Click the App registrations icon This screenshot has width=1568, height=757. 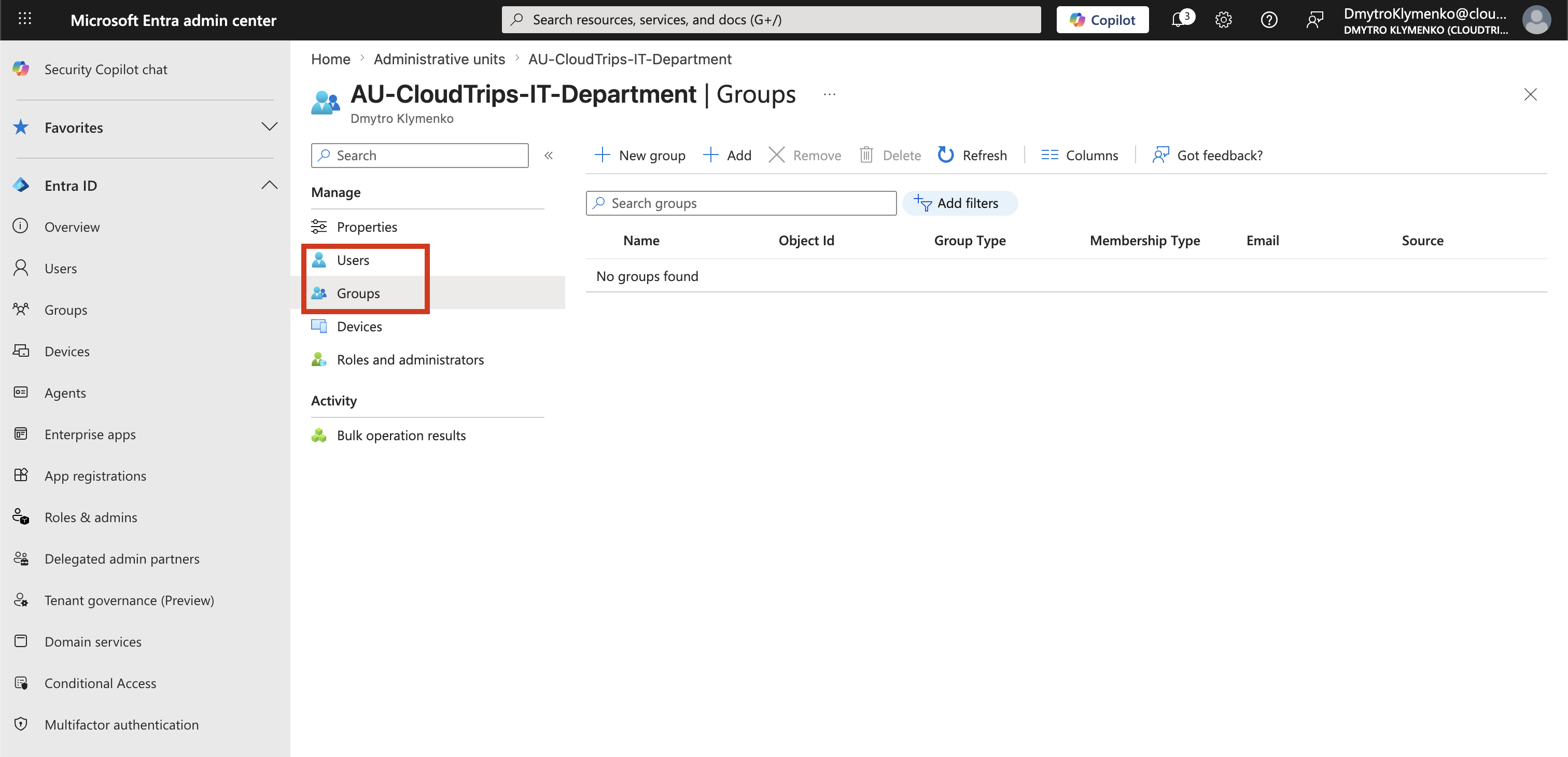point(21,475)
